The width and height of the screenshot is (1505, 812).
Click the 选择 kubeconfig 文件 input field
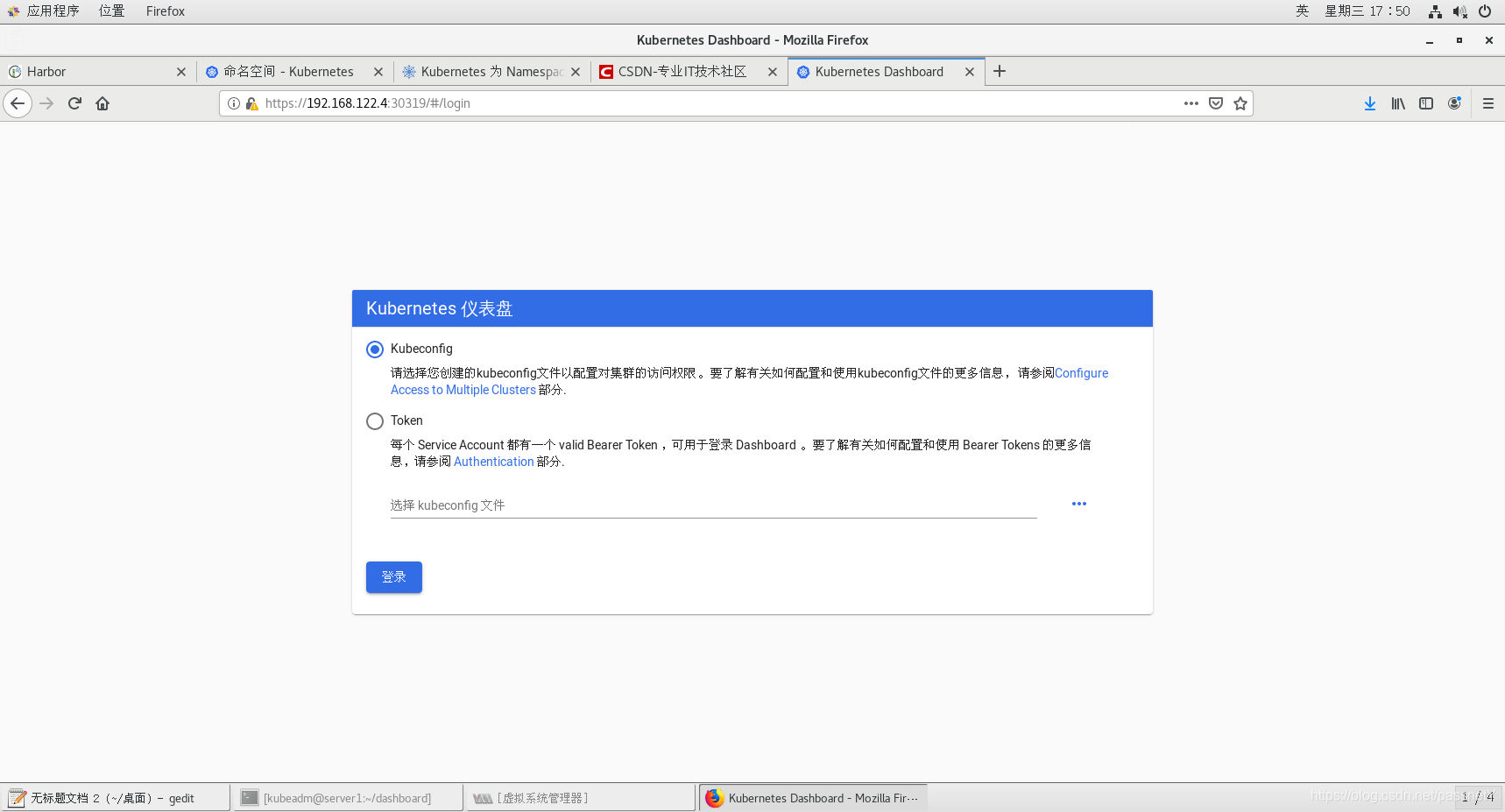click(714, 505)
